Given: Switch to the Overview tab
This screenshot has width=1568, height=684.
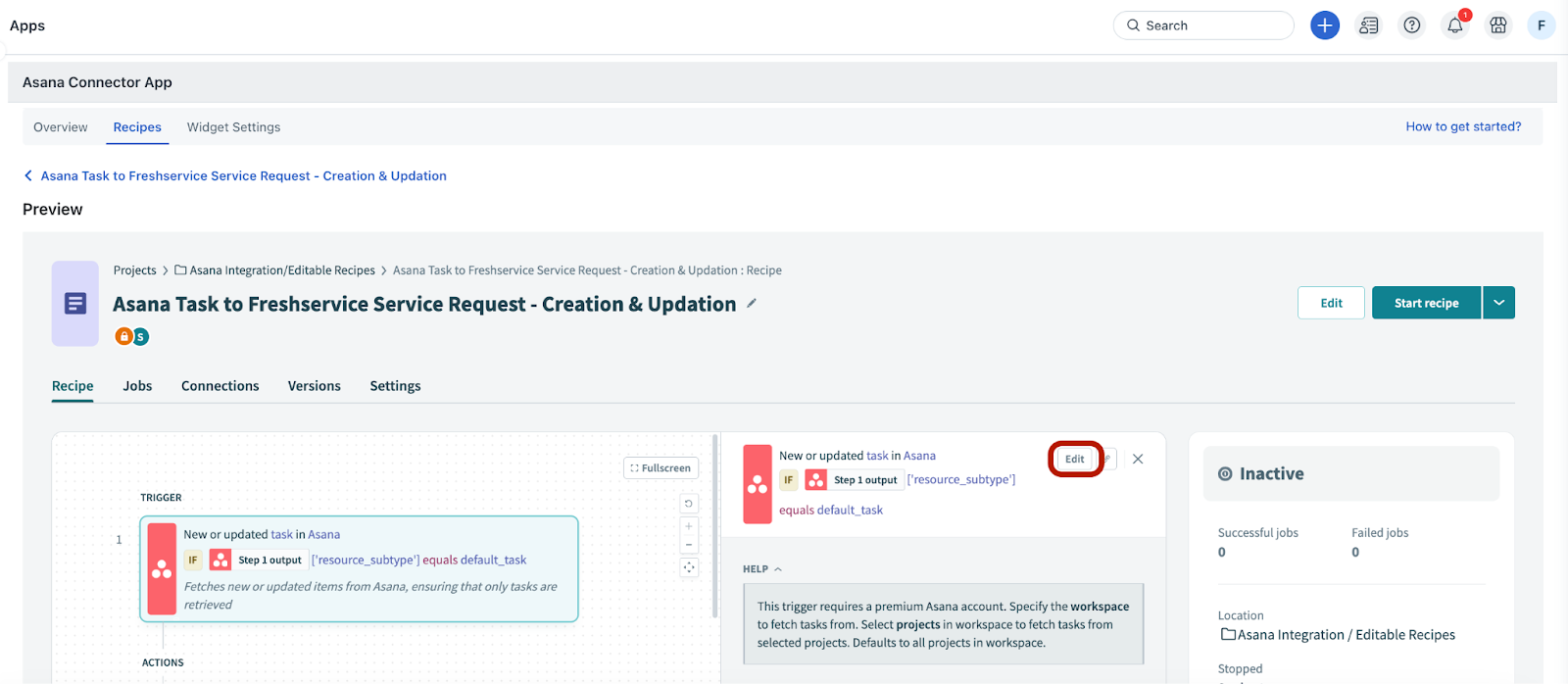Looking at the screenshot, I should click(61, 127).
